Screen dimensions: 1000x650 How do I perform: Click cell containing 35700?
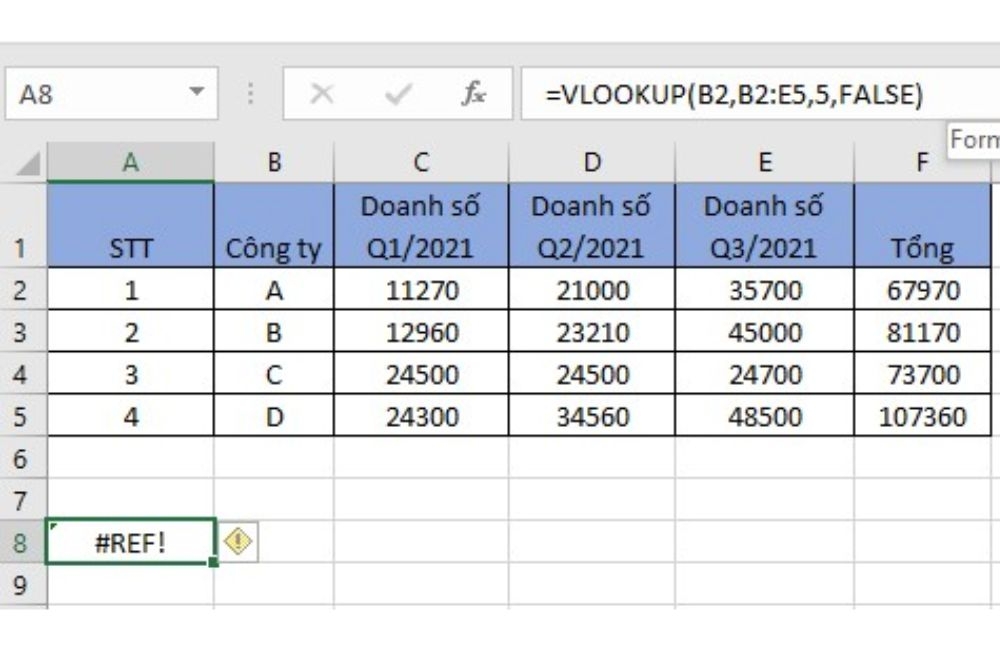pyautogui.click(x=765, y=290)
